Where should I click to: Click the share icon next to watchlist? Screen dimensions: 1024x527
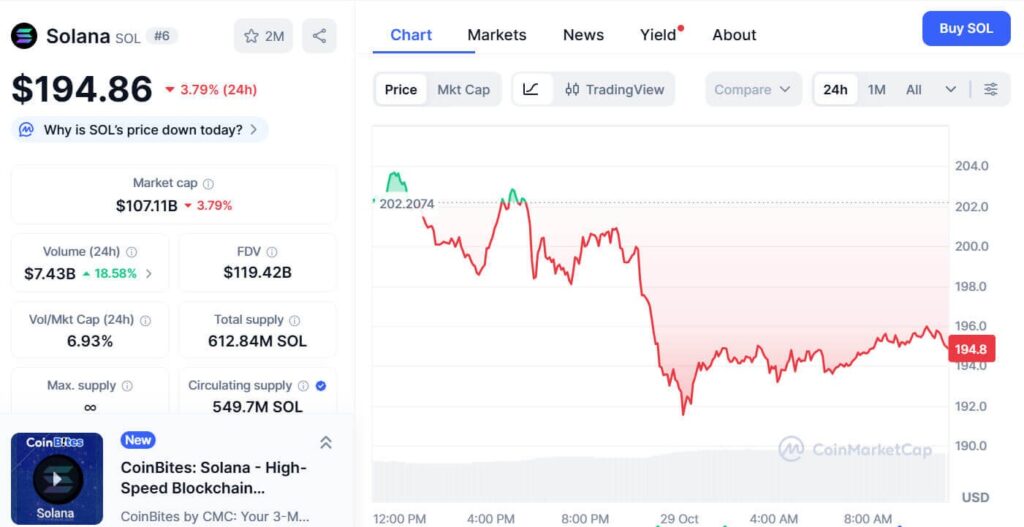click(x=319, y=36)
